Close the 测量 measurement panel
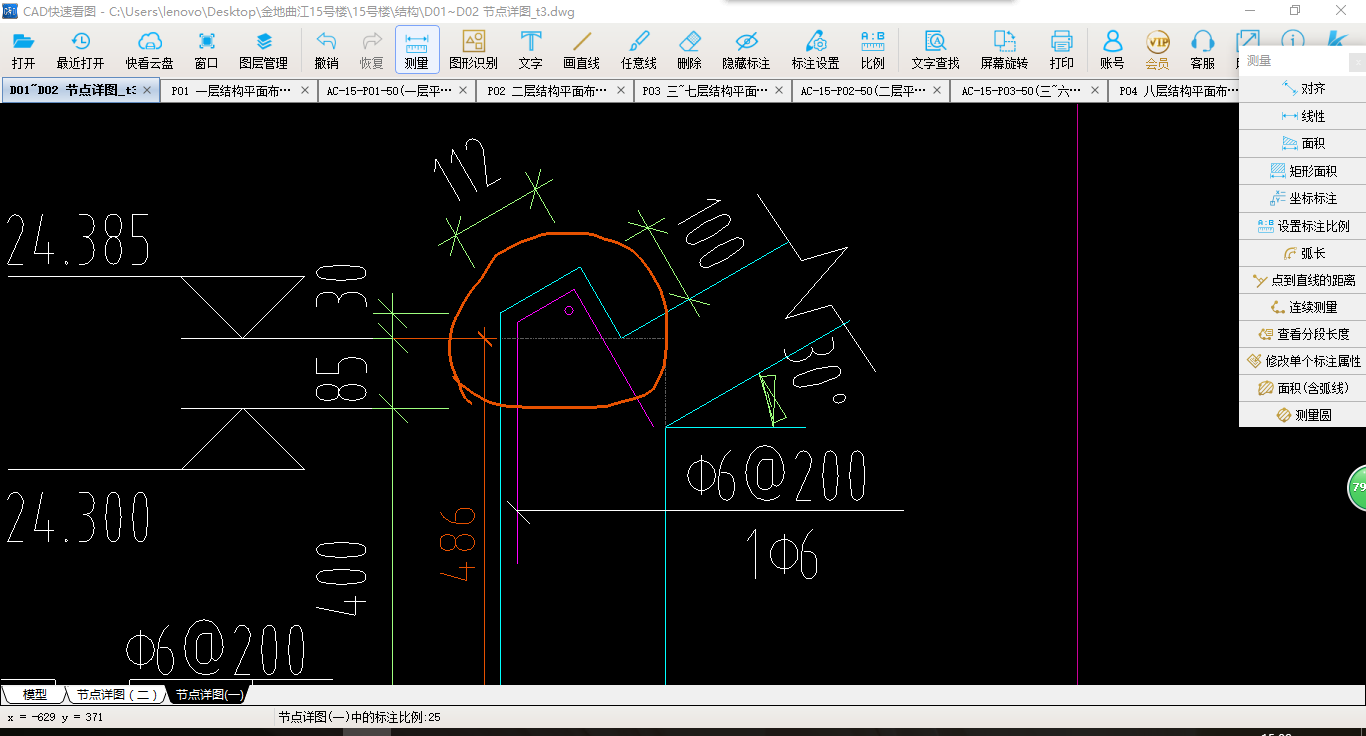This screenshot has width=1366, height=736. [x=1357, y=62]
